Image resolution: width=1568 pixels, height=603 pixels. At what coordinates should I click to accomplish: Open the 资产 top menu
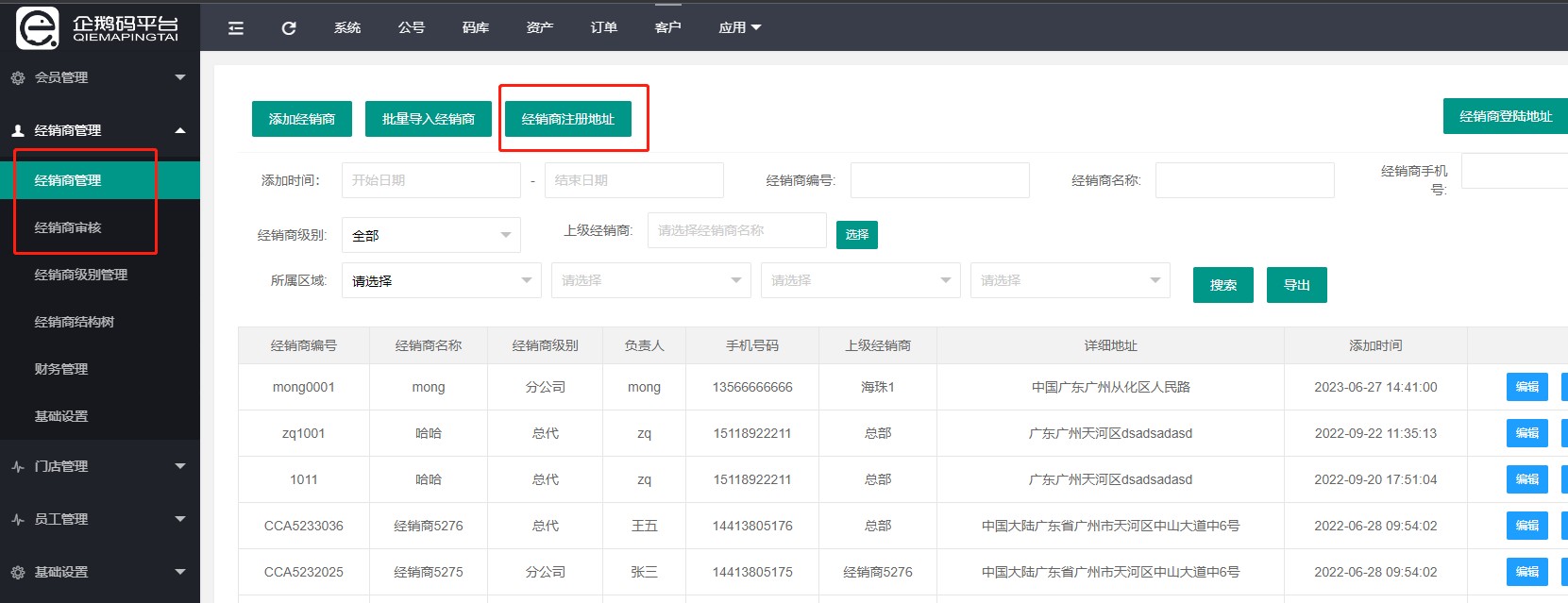pos(540,27)
